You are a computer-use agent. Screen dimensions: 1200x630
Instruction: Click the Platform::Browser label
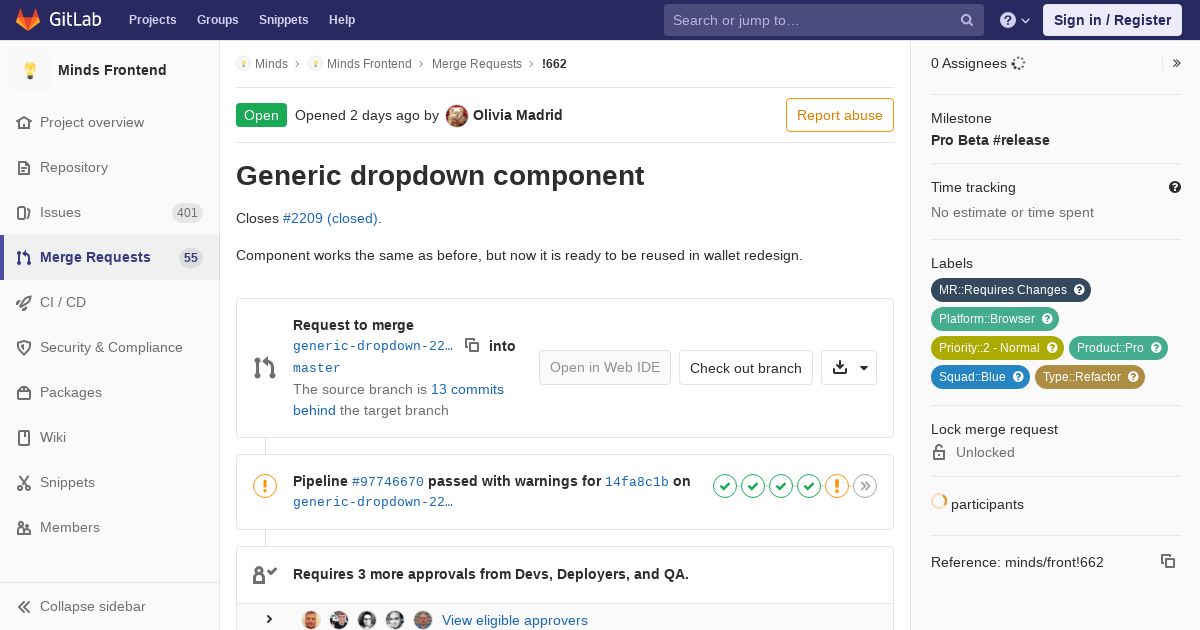pyautogui.click(x=995, y=319)
